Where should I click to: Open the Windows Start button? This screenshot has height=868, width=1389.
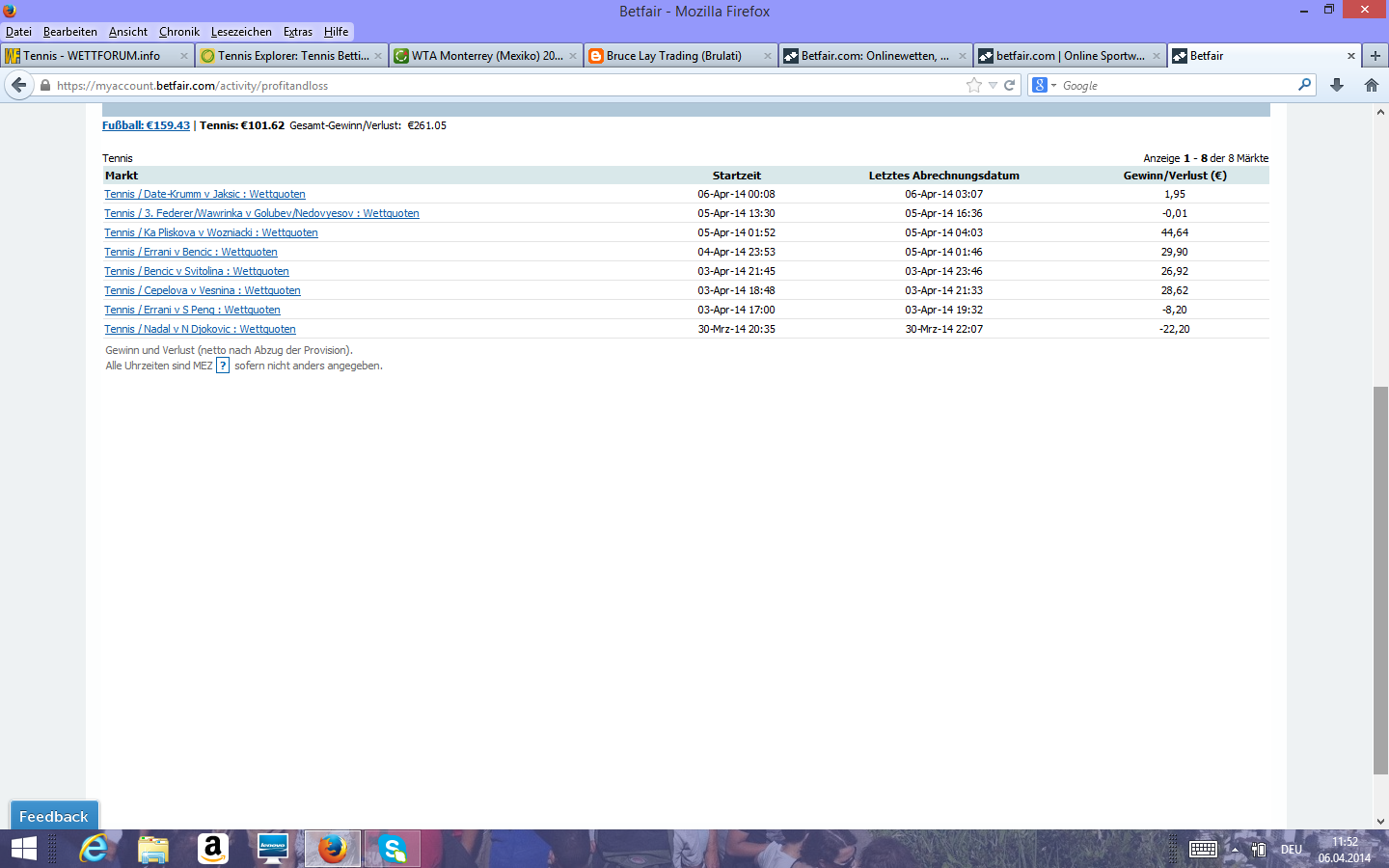24,849
